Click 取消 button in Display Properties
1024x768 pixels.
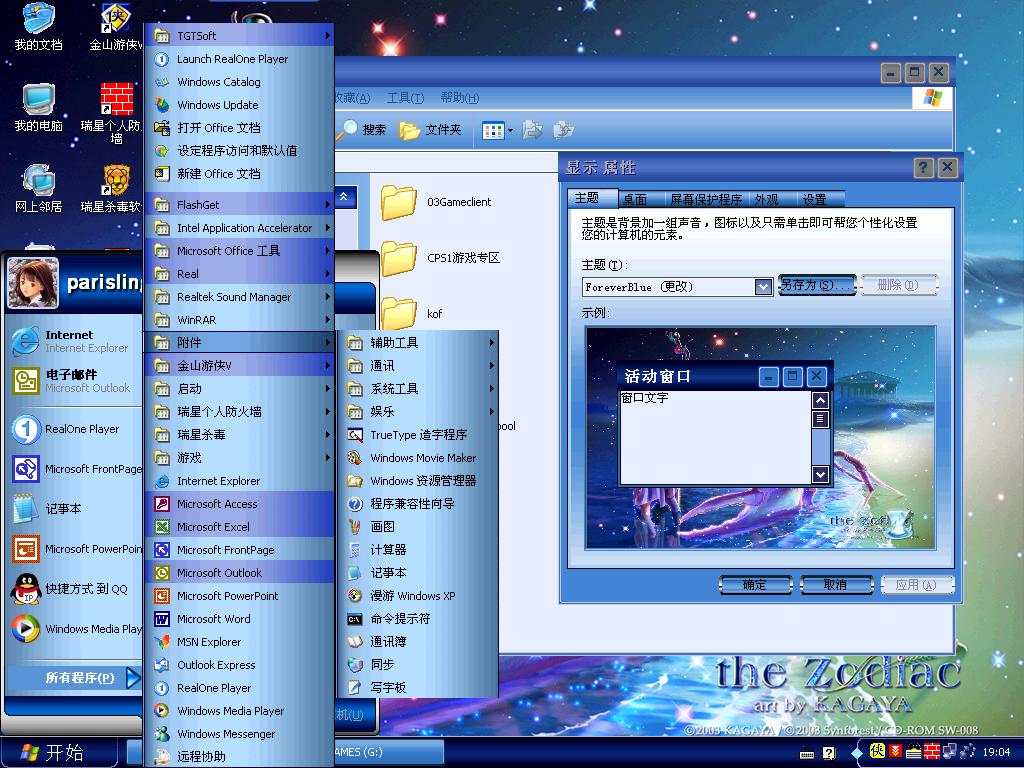coord(836,584)
